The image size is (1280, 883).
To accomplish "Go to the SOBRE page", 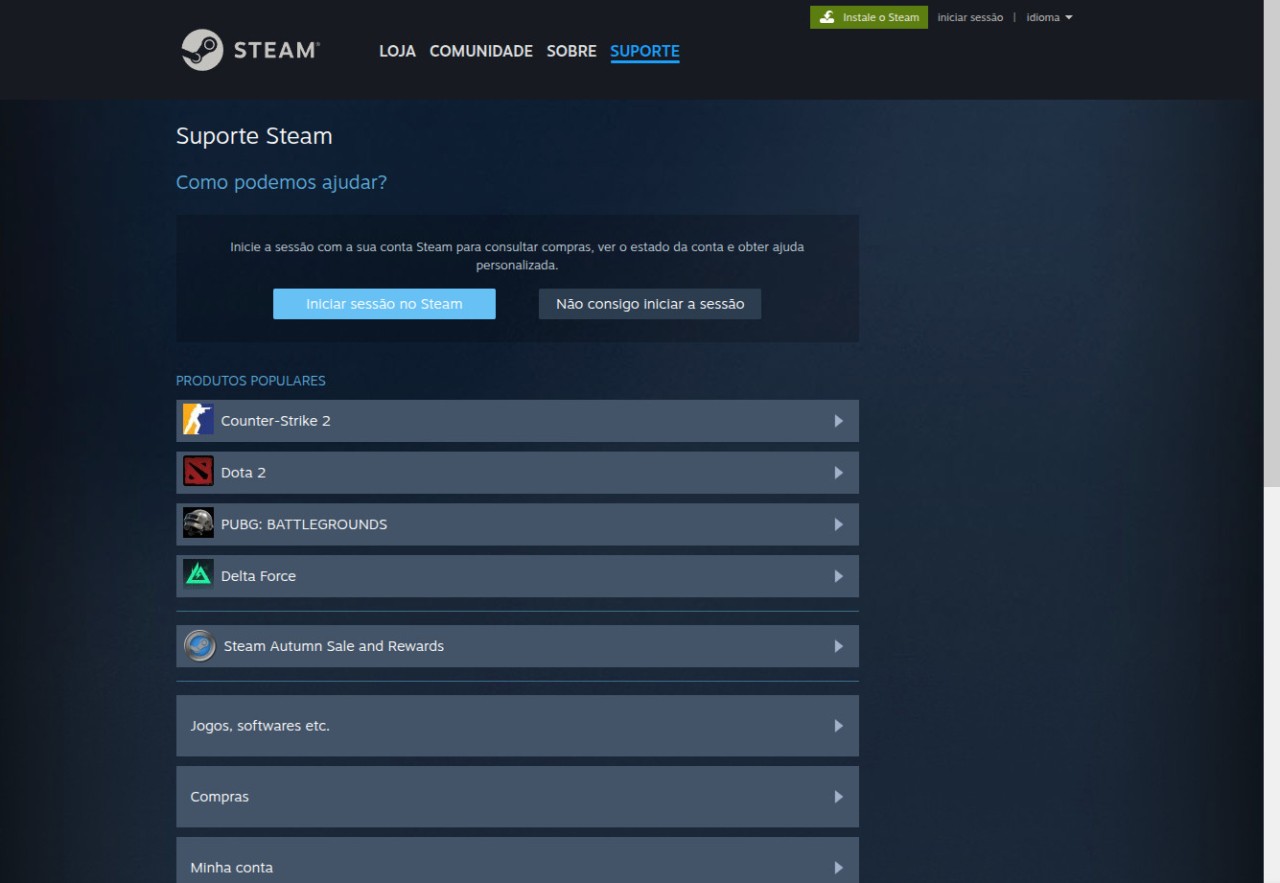I will click(x=571, y=51).
